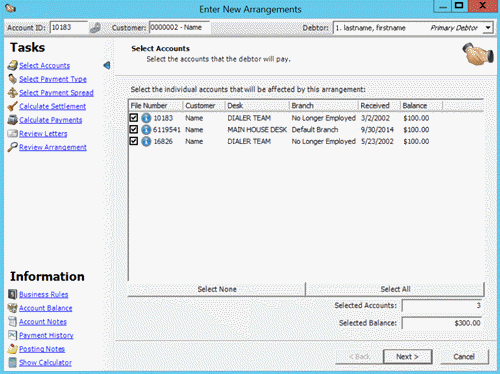Minimize the Enter New Arrangements window
Screen dimensions: 500x374
pyautogui.click(x=443, y=6)
